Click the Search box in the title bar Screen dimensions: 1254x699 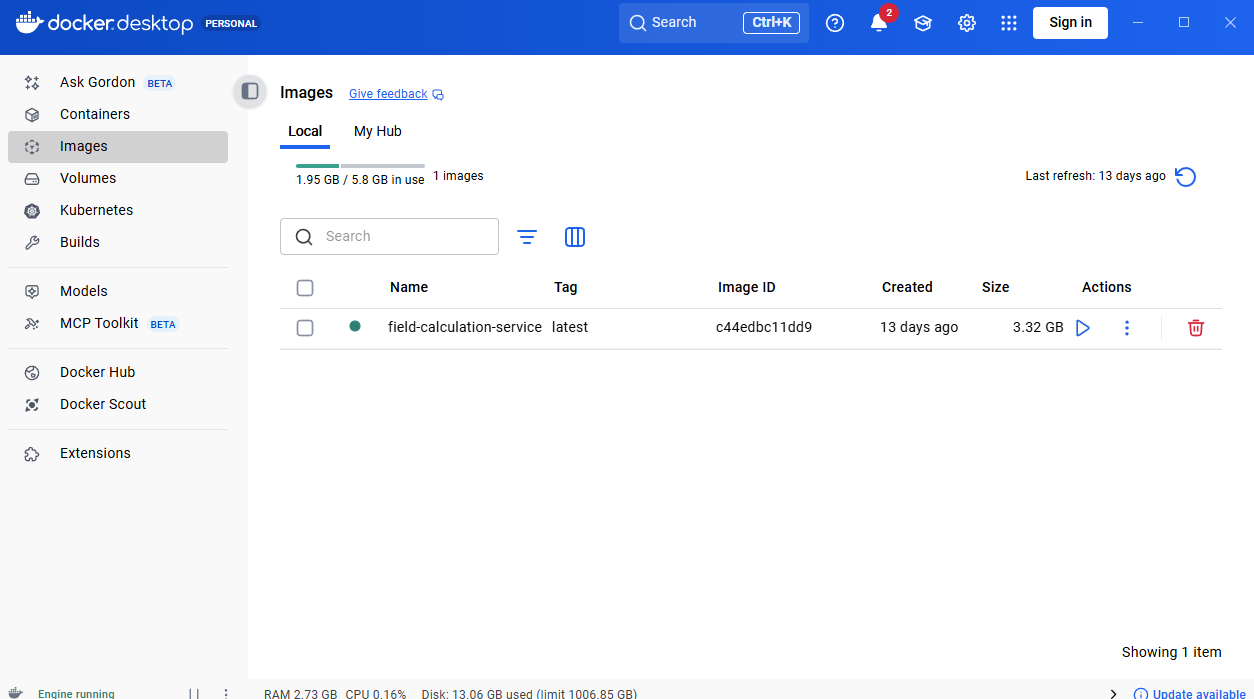pyautogui.click(x=714, y=22)
